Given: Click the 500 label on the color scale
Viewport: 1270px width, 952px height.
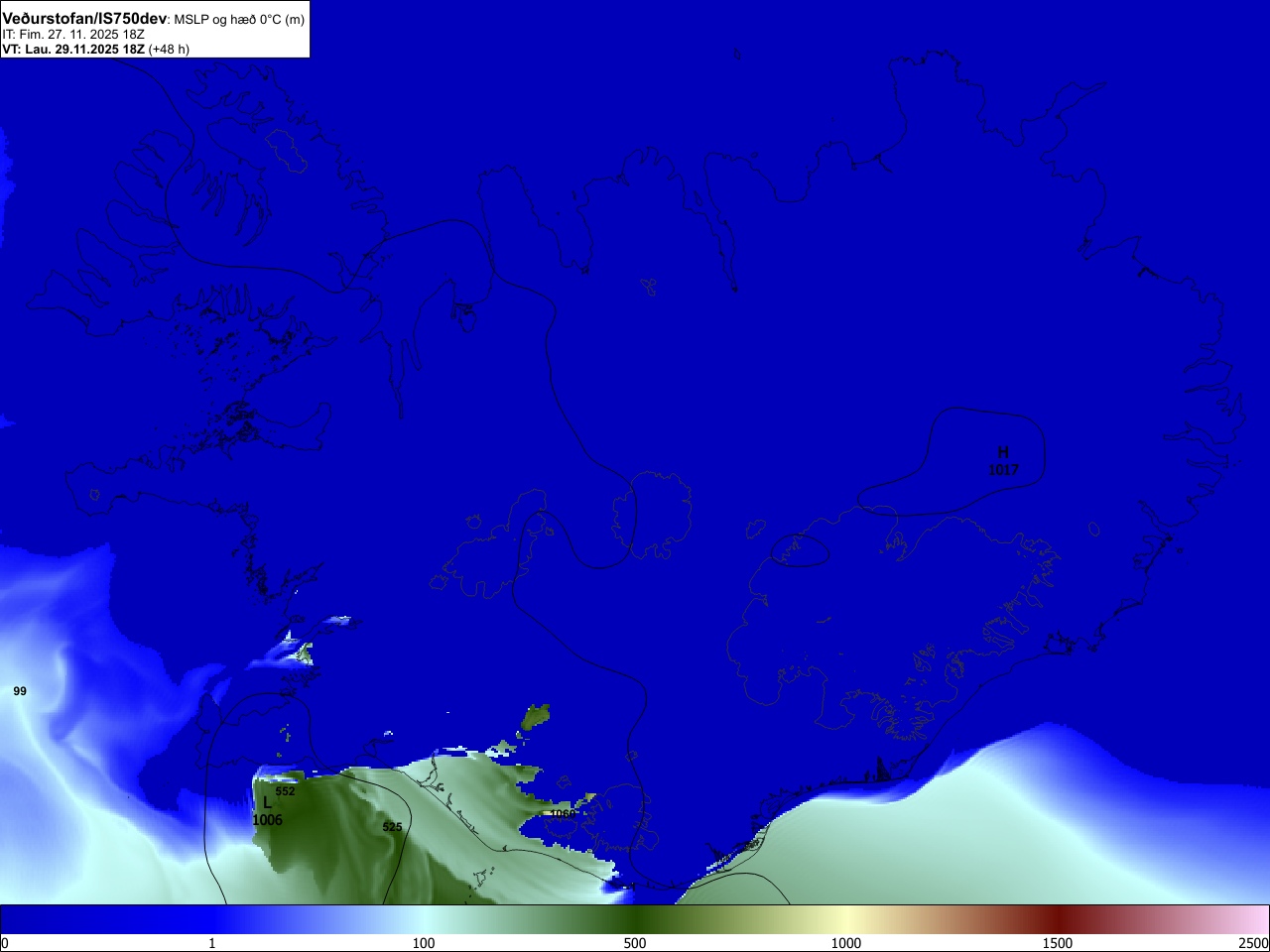Looking at the screenshot, I should 635,943.
